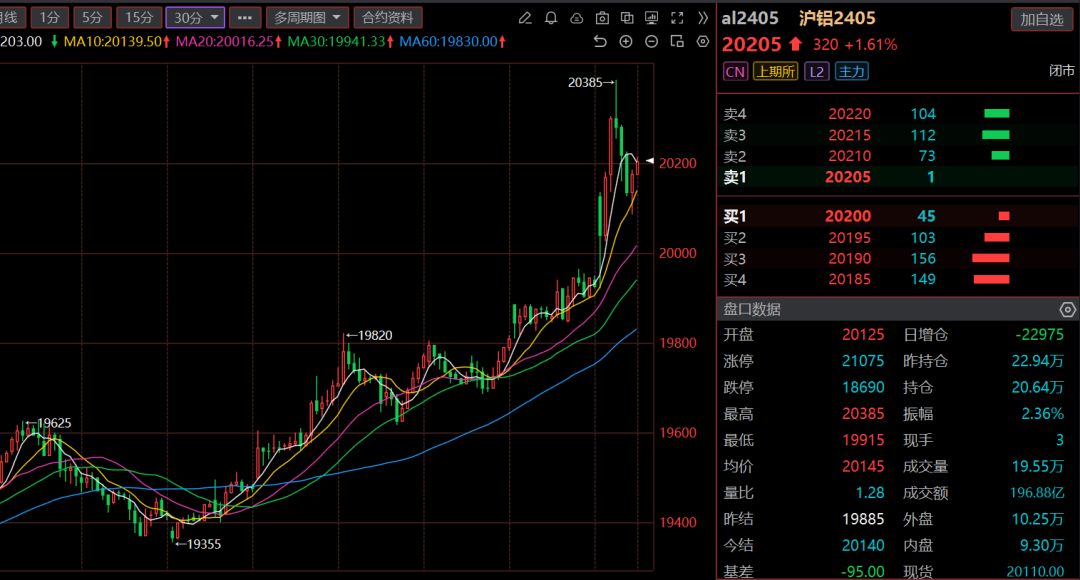Open 盘口数据 panel settings icon

point(1066,310)
